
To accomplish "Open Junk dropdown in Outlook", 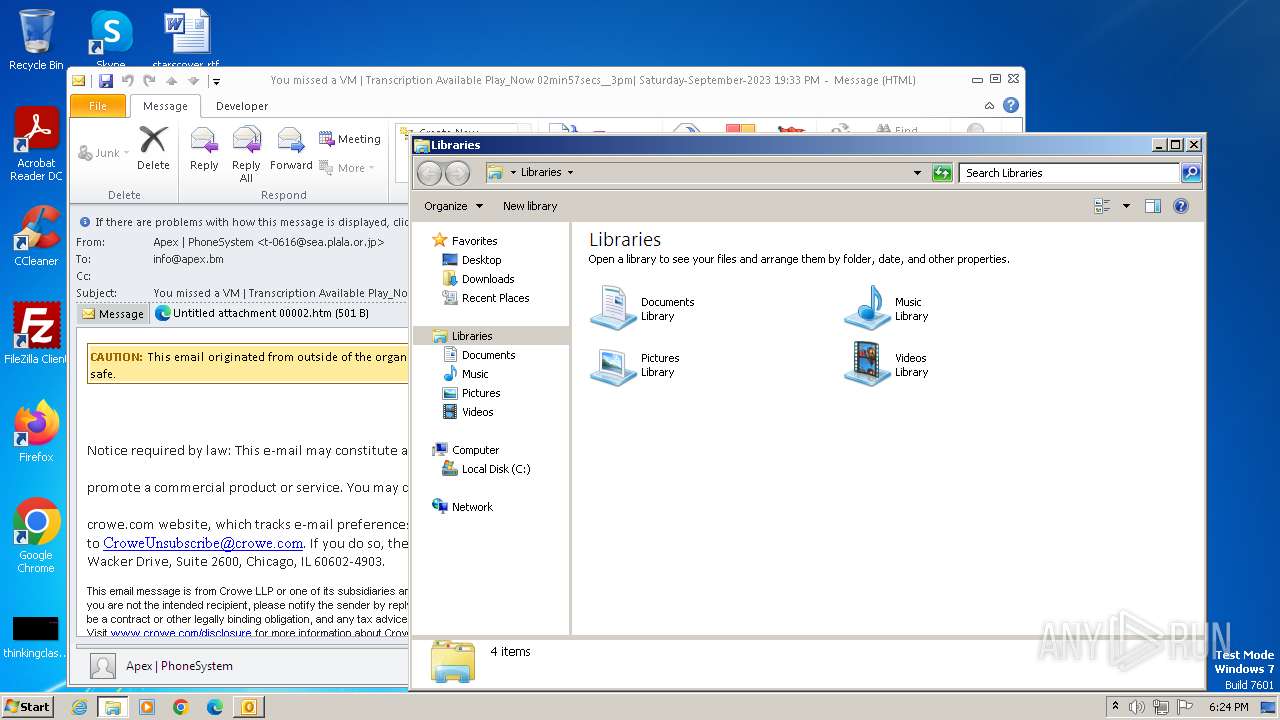I will coord(104,153).
